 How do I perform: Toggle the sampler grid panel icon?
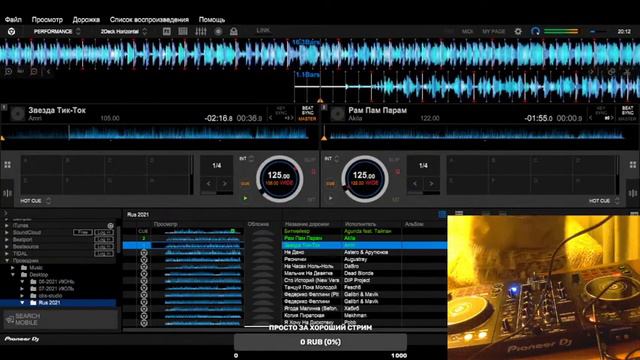183,31
